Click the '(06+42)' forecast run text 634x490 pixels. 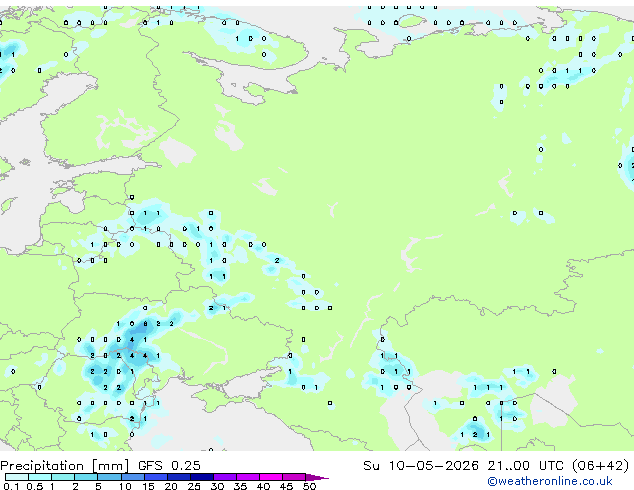point(600,466)
